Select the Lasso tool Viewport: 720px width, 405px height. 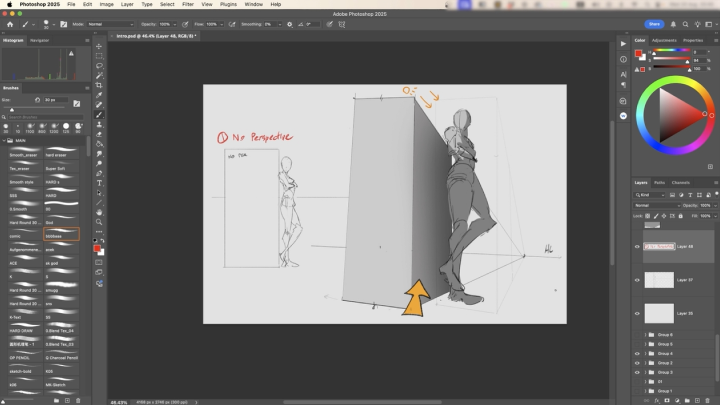99,65
